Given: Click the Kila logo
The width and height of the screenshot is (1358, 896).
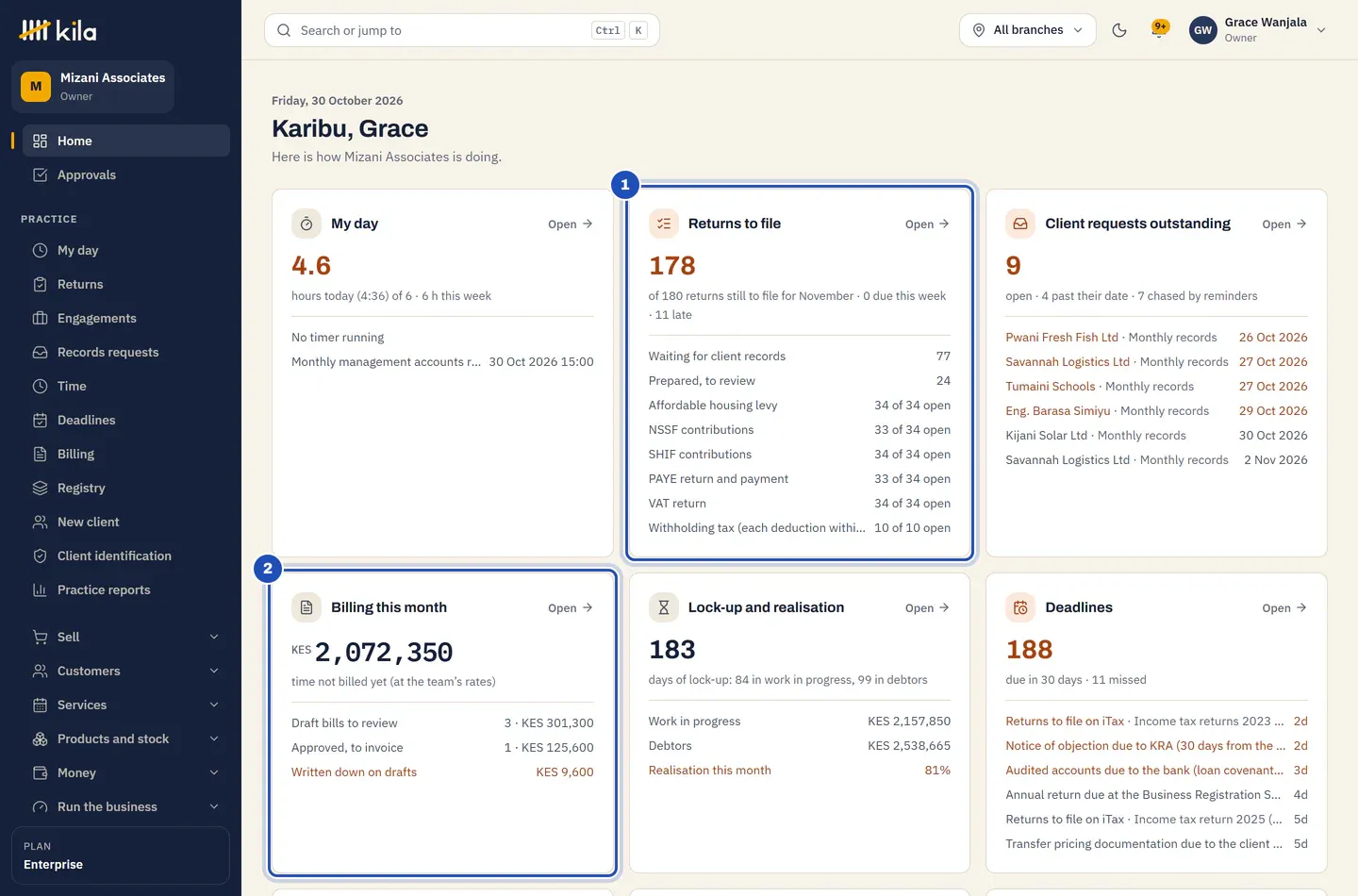Looking at the screenshot, I should coord(58,30).
